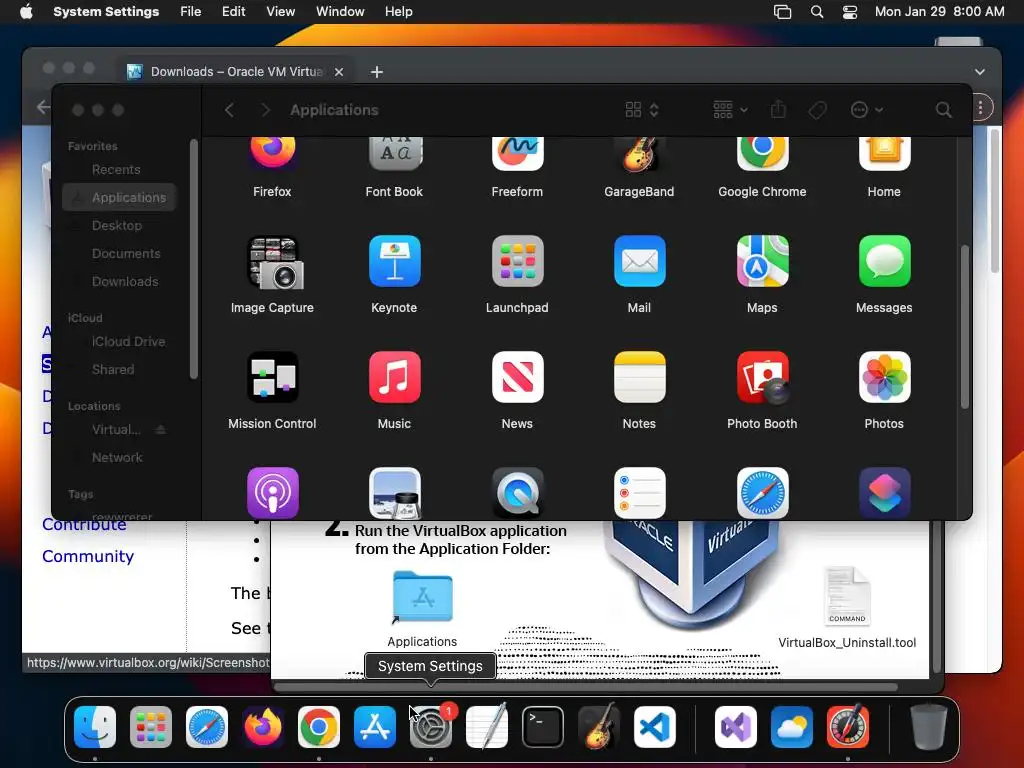
Task: Open the Freeform app icon
Action: click(517, 155)
